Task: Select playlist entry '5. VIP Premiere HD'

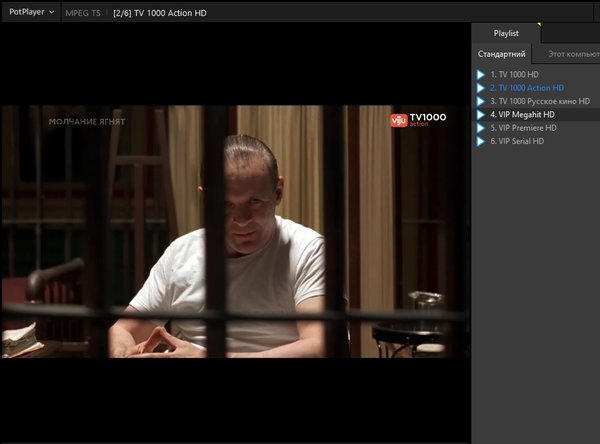Action: (x=537, y=128)
